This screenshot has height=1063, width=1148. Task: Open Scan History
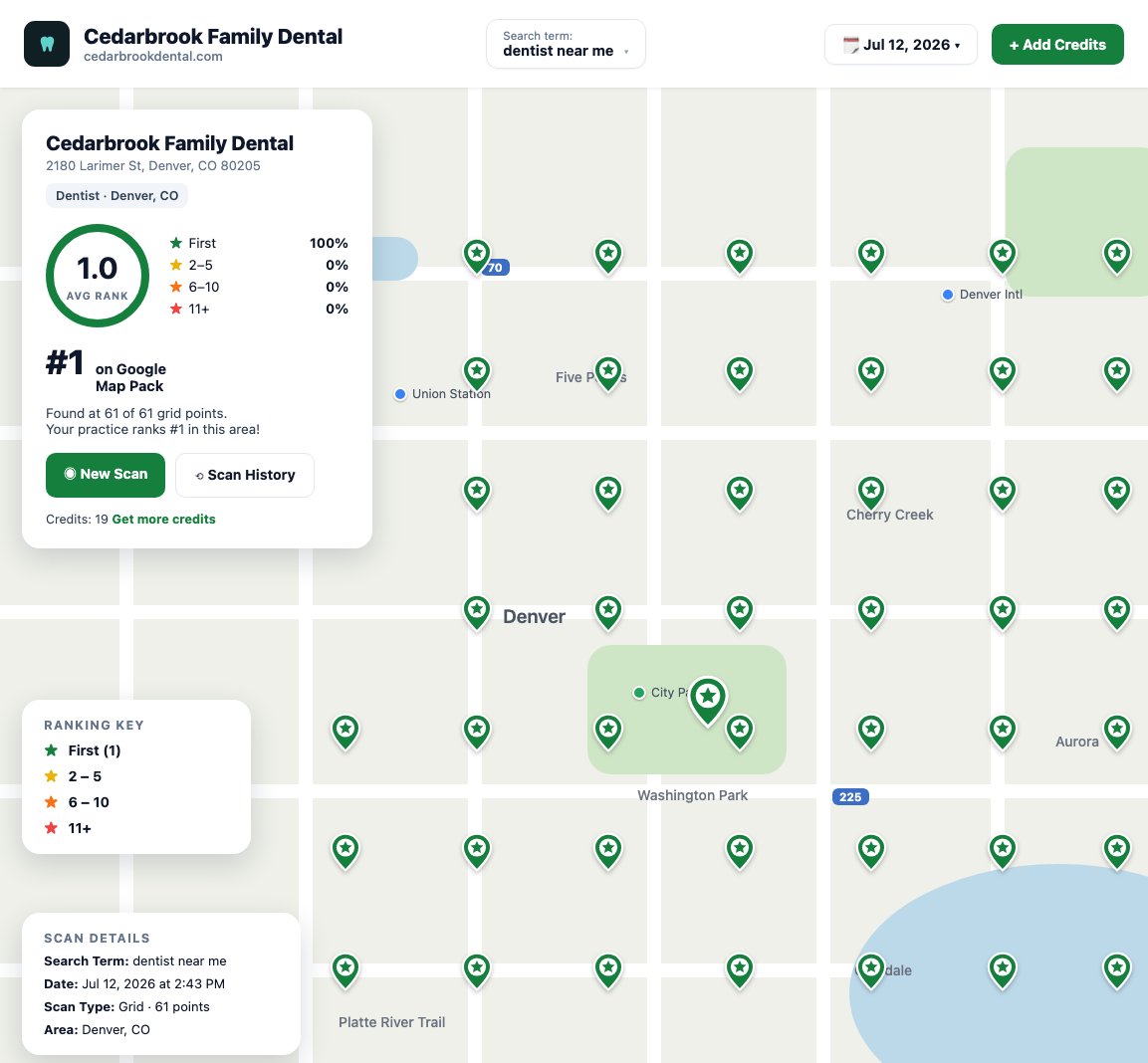(x=245, y=475)
